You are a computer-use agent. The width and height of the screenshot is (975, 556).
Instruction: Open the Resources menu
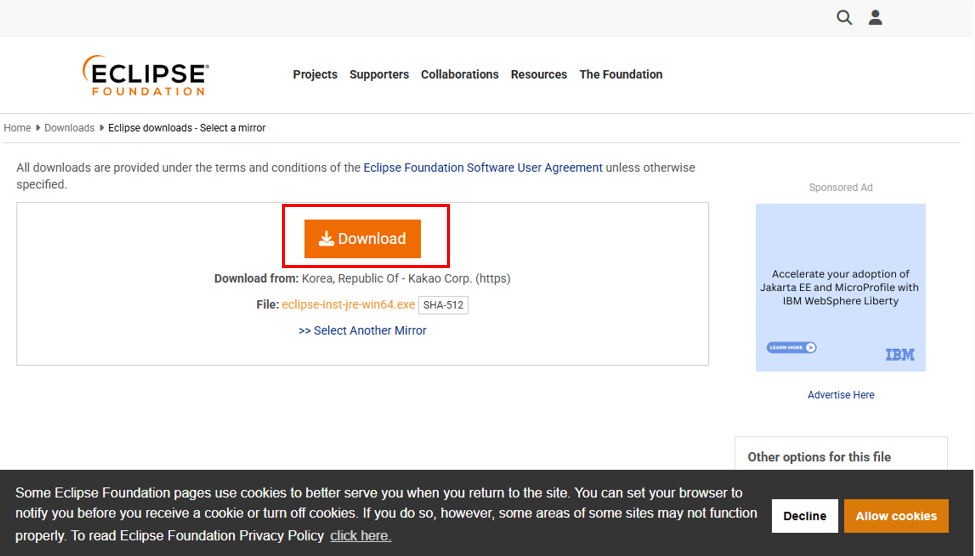[539, 75]
